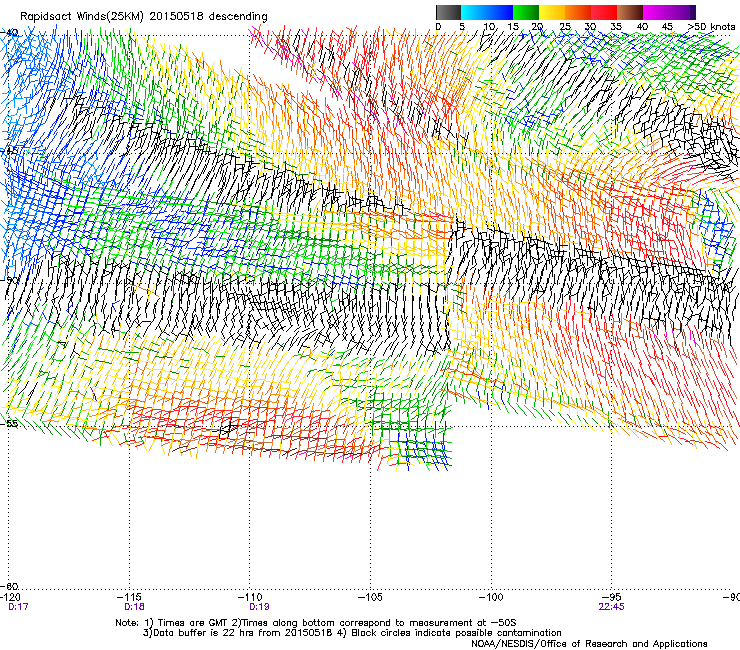Viewport: 740px width, 650px height.
Task: Click the '25' legend scale label
Action: [x=565, y=27]
